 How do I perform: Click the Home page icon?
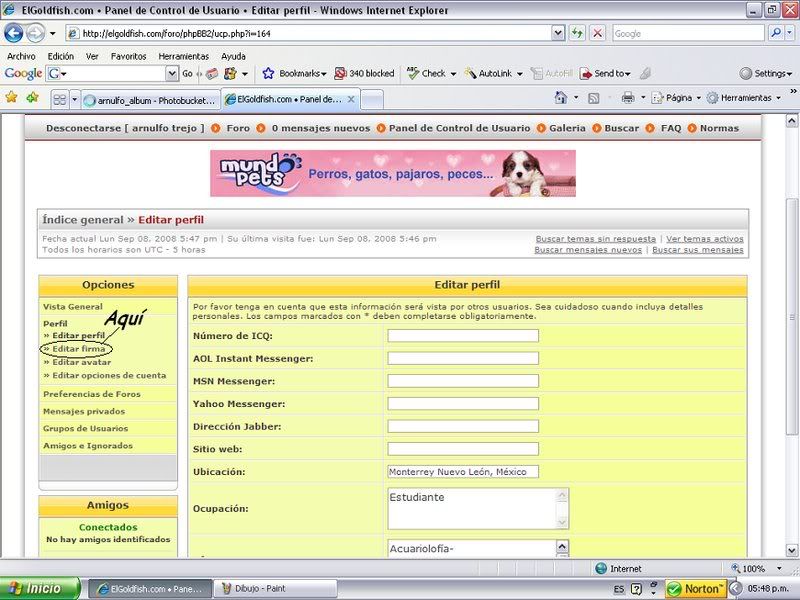[x=560, y=97]
